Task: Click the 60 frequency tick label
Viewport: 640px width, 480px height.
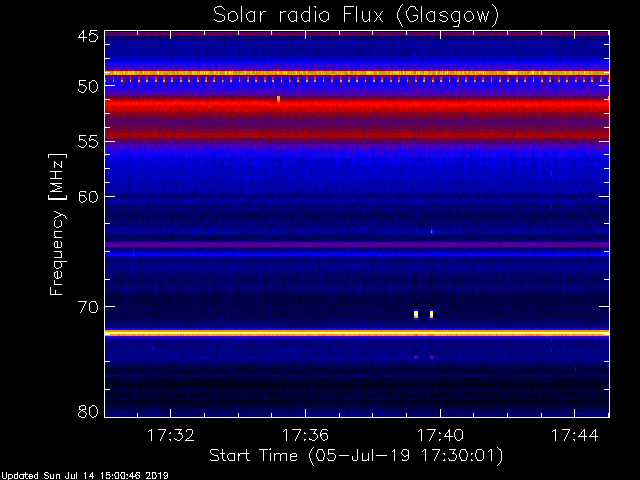Action: click(x=88, y=197)
